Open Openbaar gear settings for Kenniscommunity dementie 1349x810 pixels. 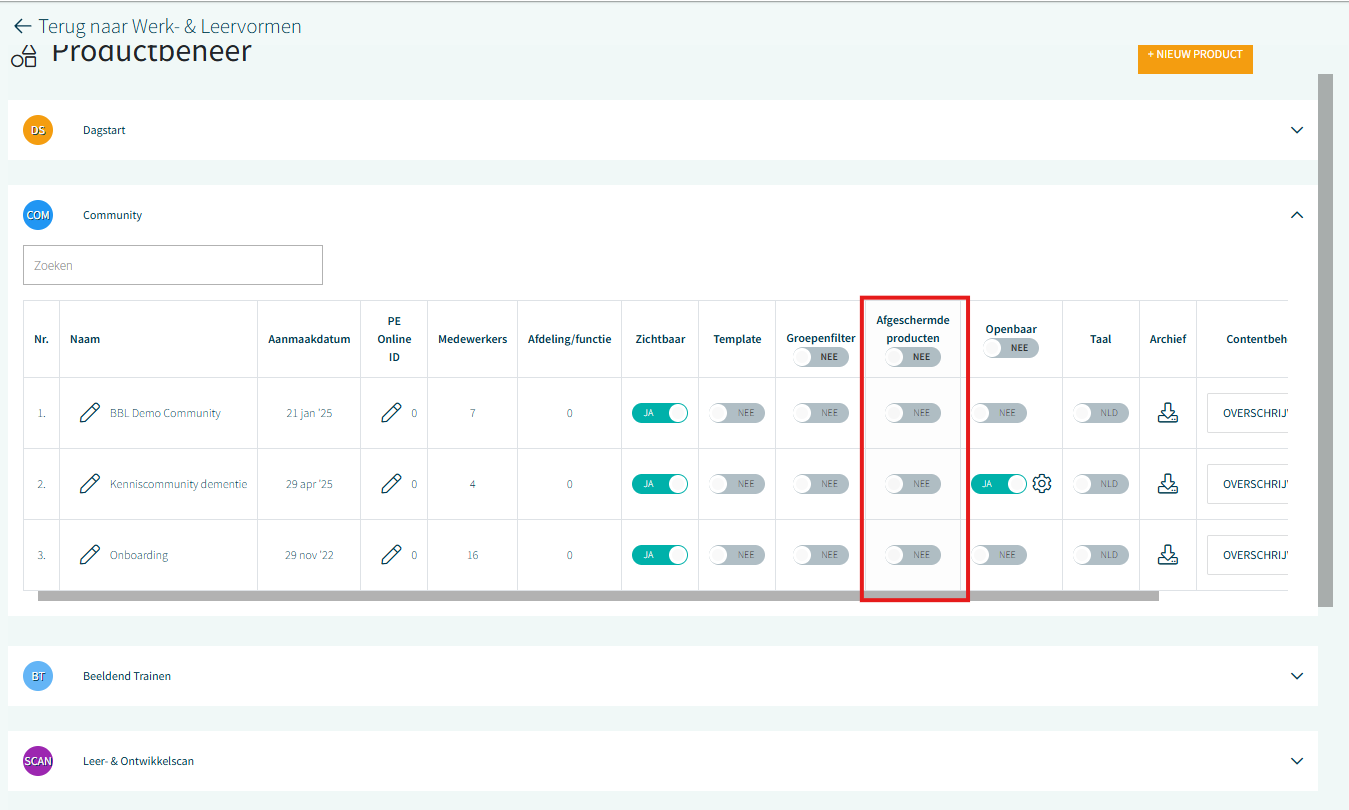1042,484
